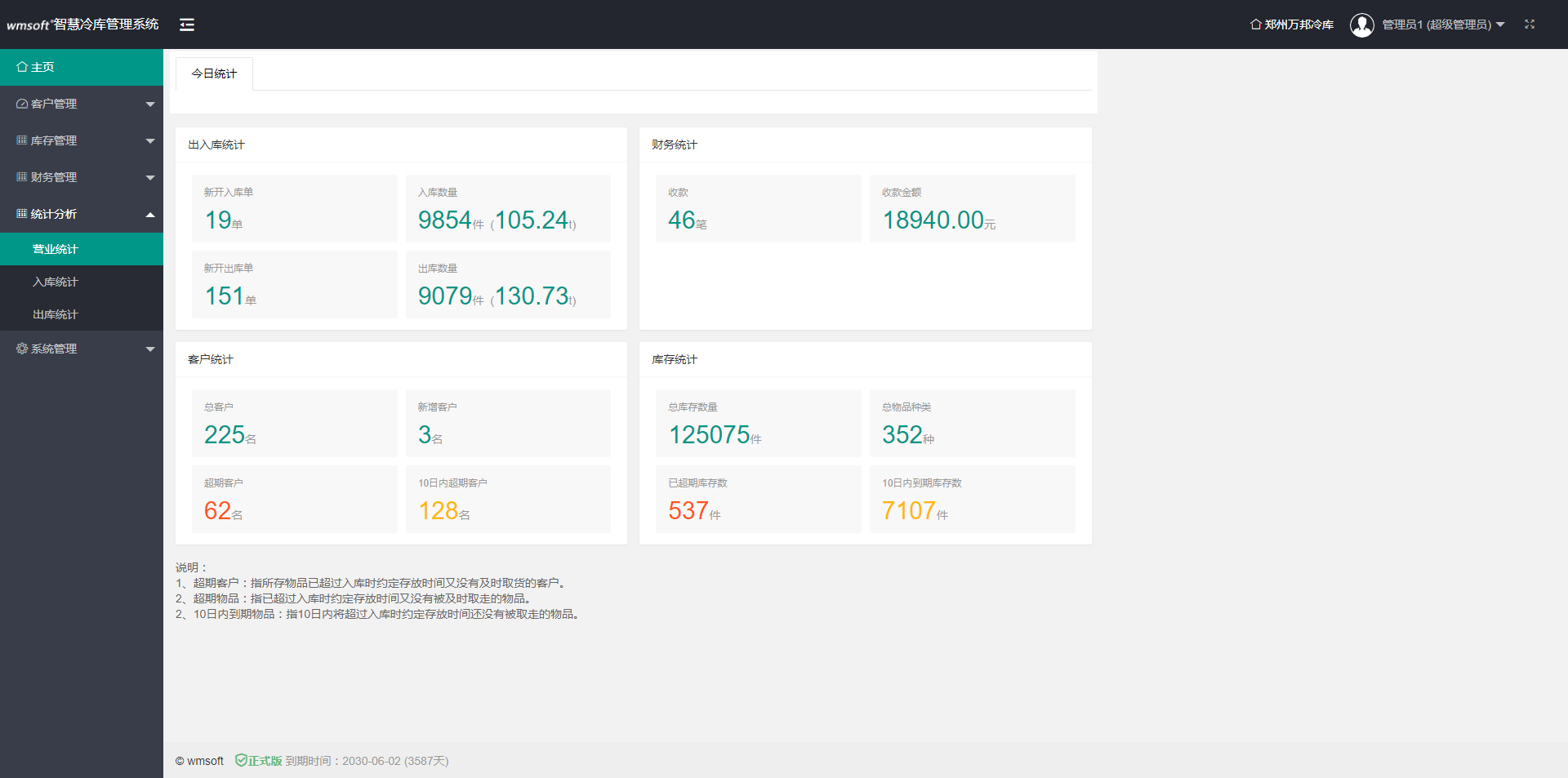Open 管理员1 account dropdown arrow
The image size is (1568, 778).
pyautogui.click(x=1500, y=24)
